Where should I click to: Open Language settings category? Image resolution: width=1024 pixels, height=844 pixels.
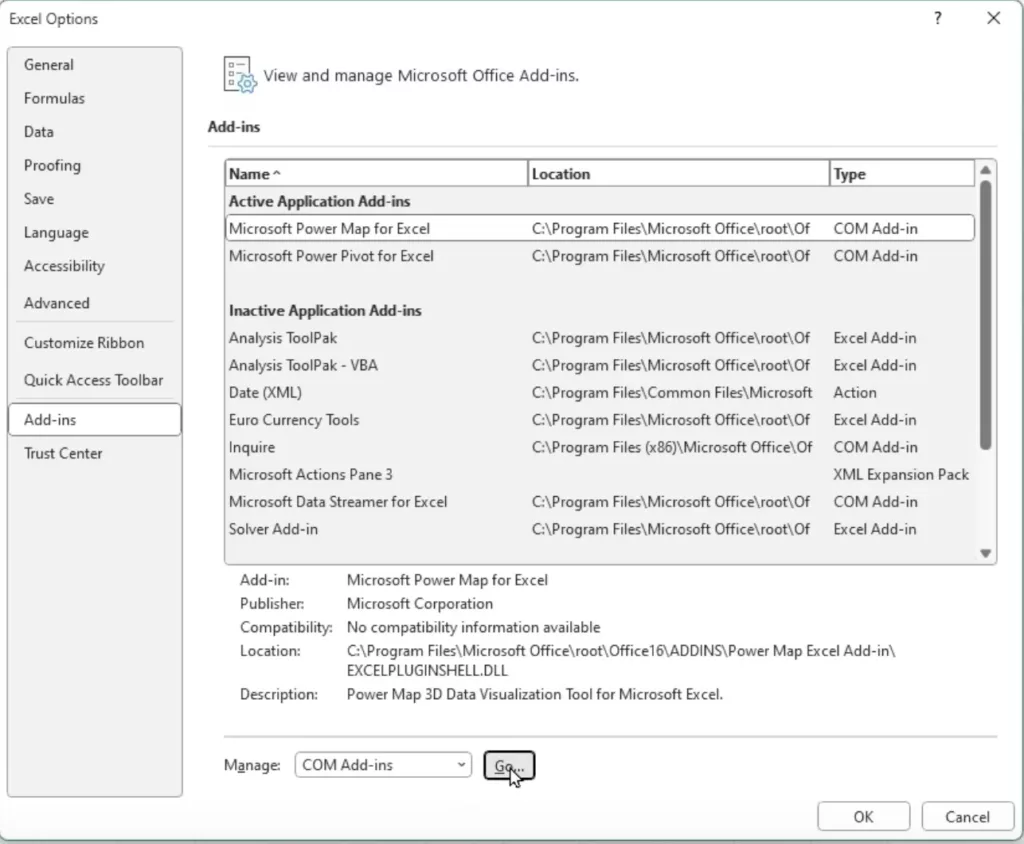coord(95,233)
